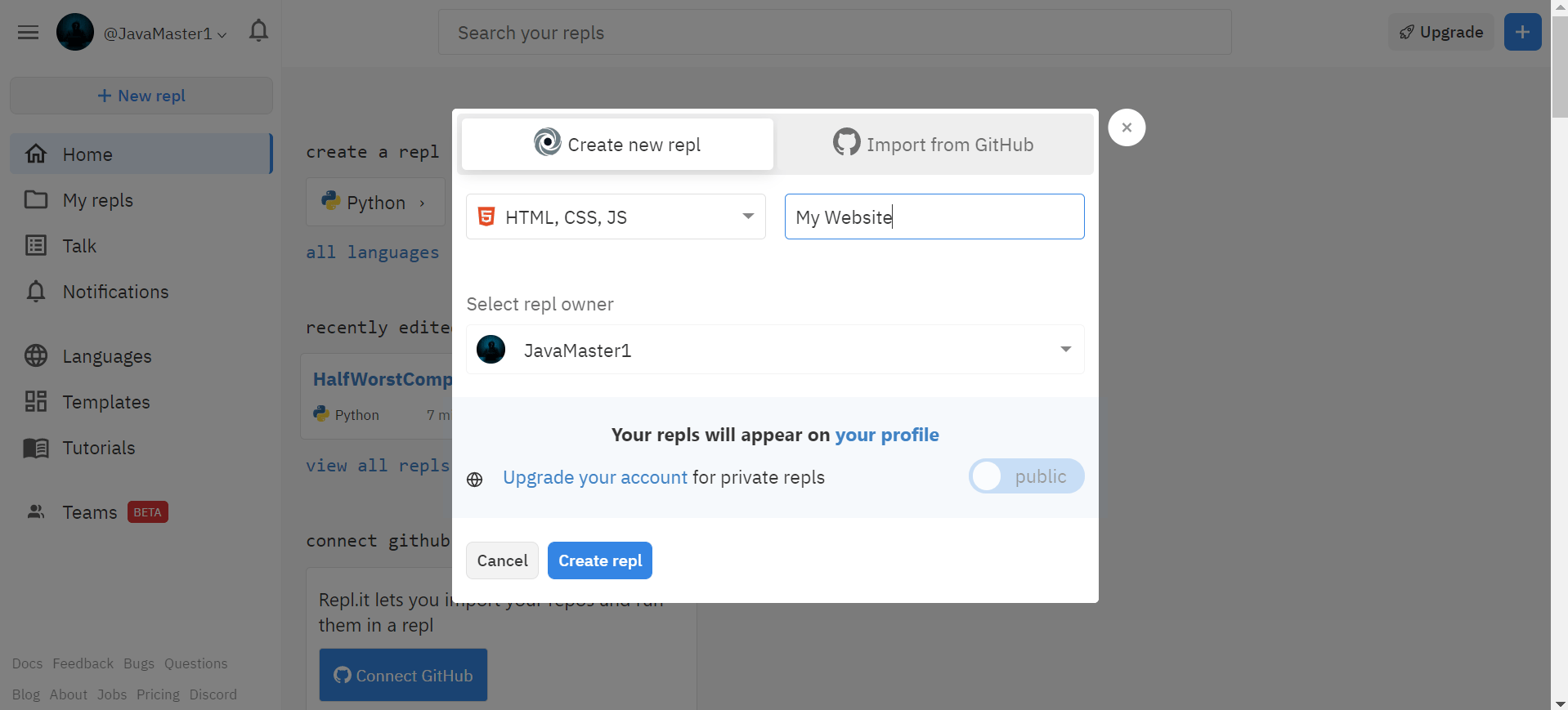Click the Connect GitHub button

pyautogui.click(x=403, y=675)
